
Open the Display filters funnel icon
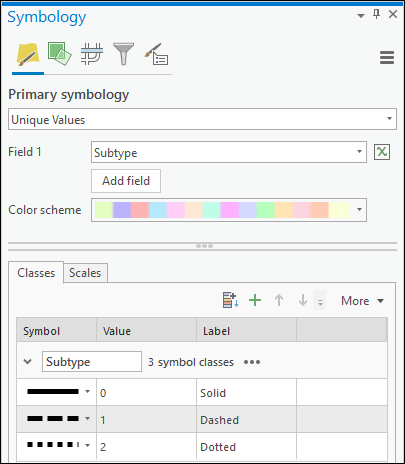(123, 54)
